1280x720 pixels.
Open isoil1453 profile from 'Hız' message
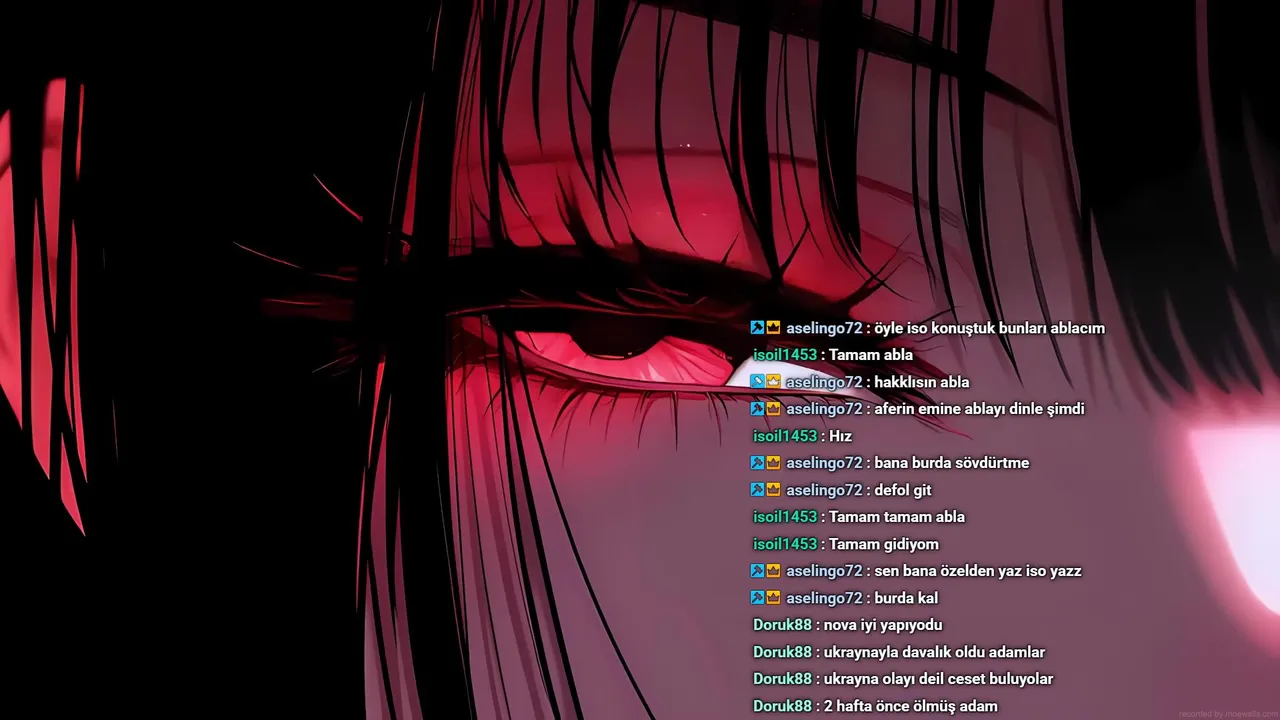(x=785, y=436)
